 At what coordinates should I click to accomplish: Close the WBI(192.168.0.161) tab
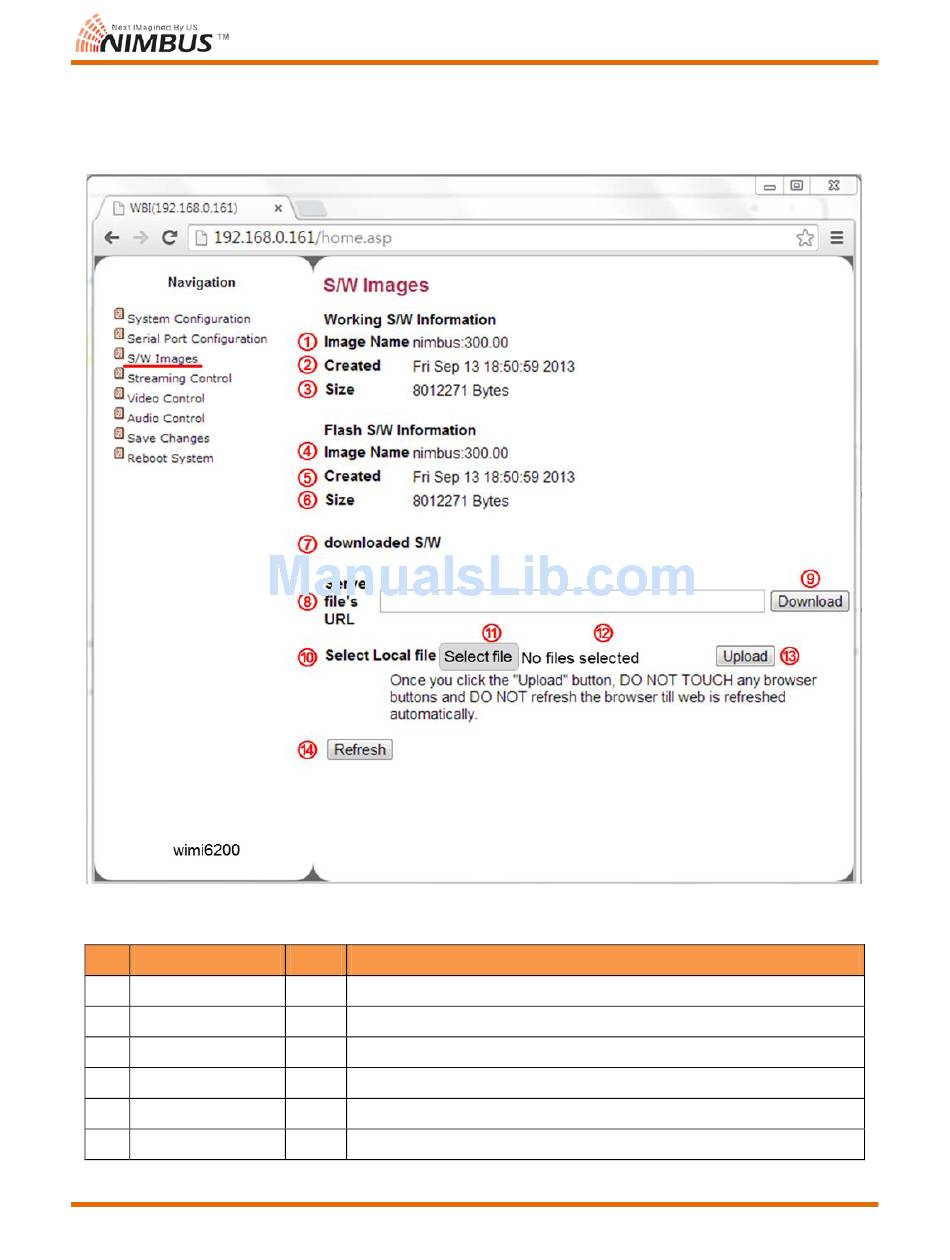[278, 209]
